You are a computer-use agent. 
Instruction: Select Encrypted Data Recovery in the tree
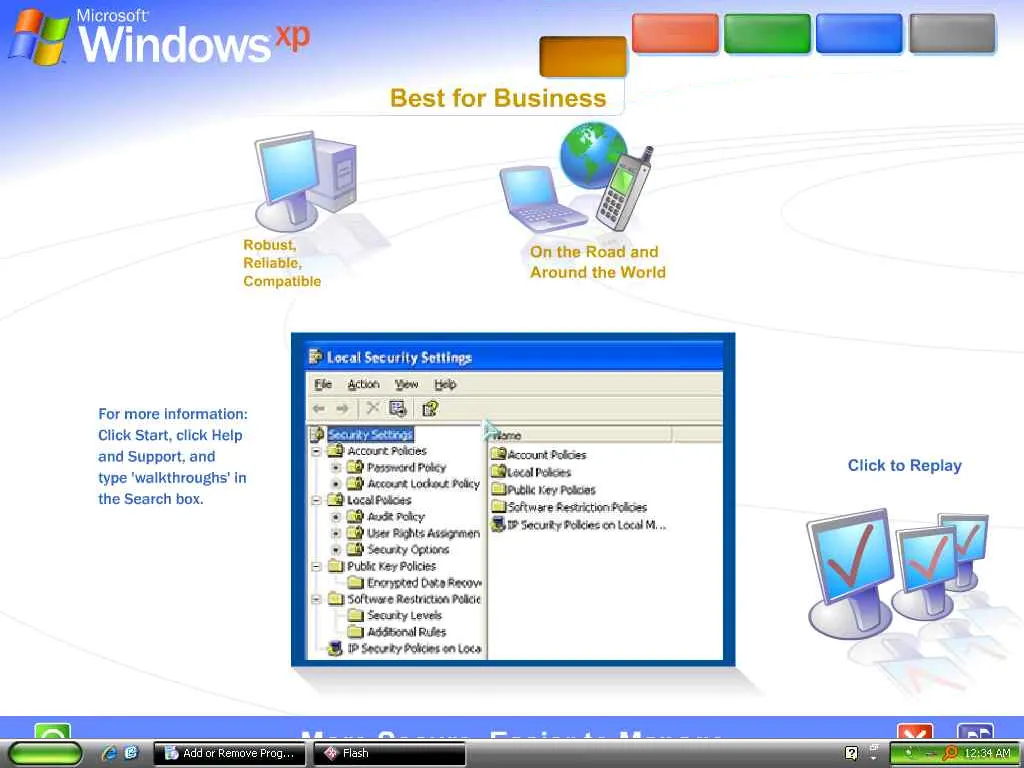tap(424, 583)
